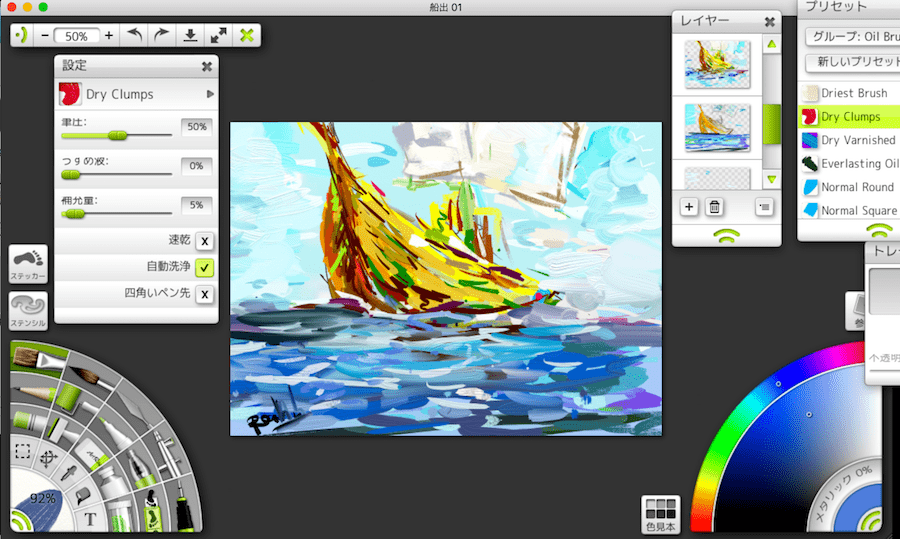The width and height of the screenshot is (900, 539).
Task: Toggle 自動洗浄 (Auto Clean) checkbox
Action: point(204,267)
